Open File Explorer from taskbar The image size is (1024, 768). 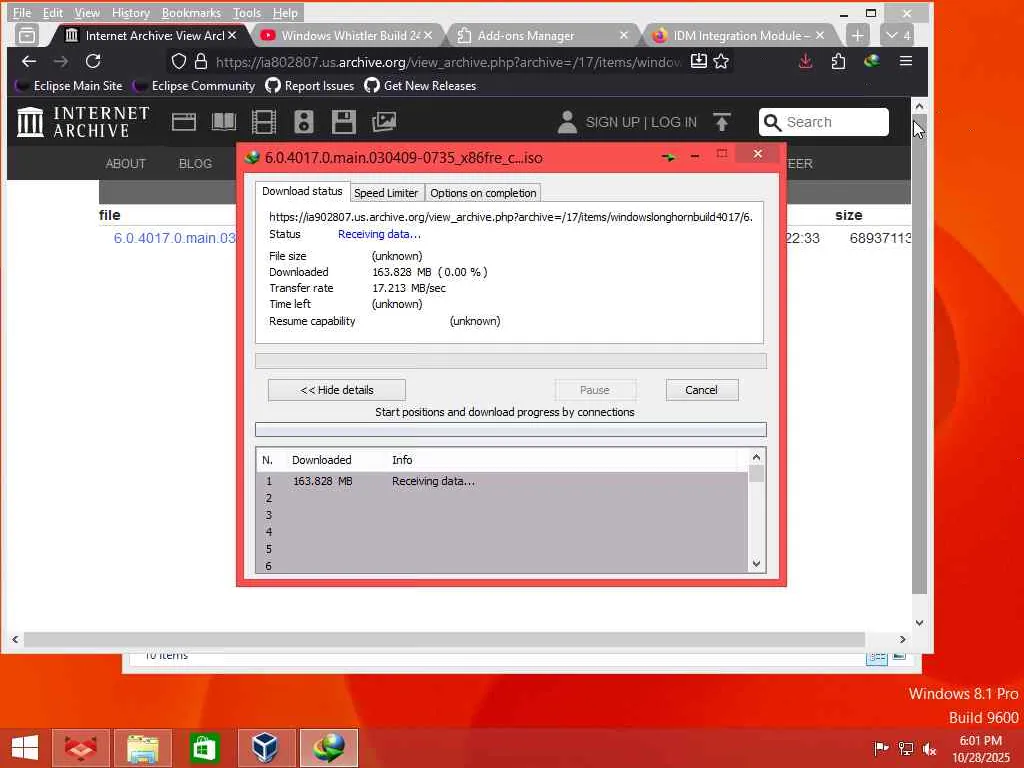click(x=143, y=748)
